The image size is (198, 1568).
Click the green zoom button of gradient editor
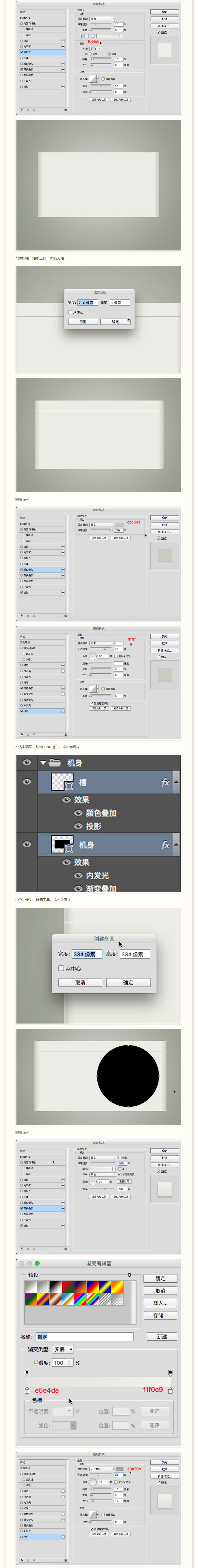pos(37,1263)
